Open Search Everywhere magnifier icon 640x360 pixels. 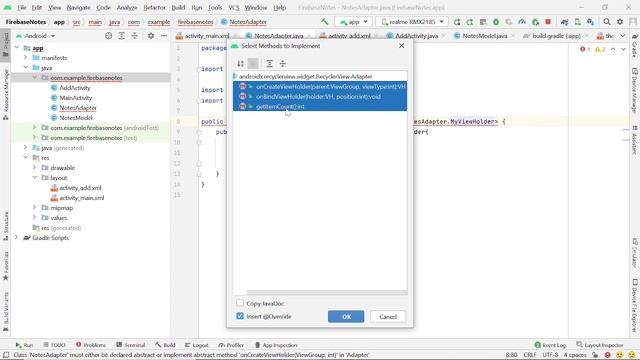pyautogui.click(x=607, y=22)
